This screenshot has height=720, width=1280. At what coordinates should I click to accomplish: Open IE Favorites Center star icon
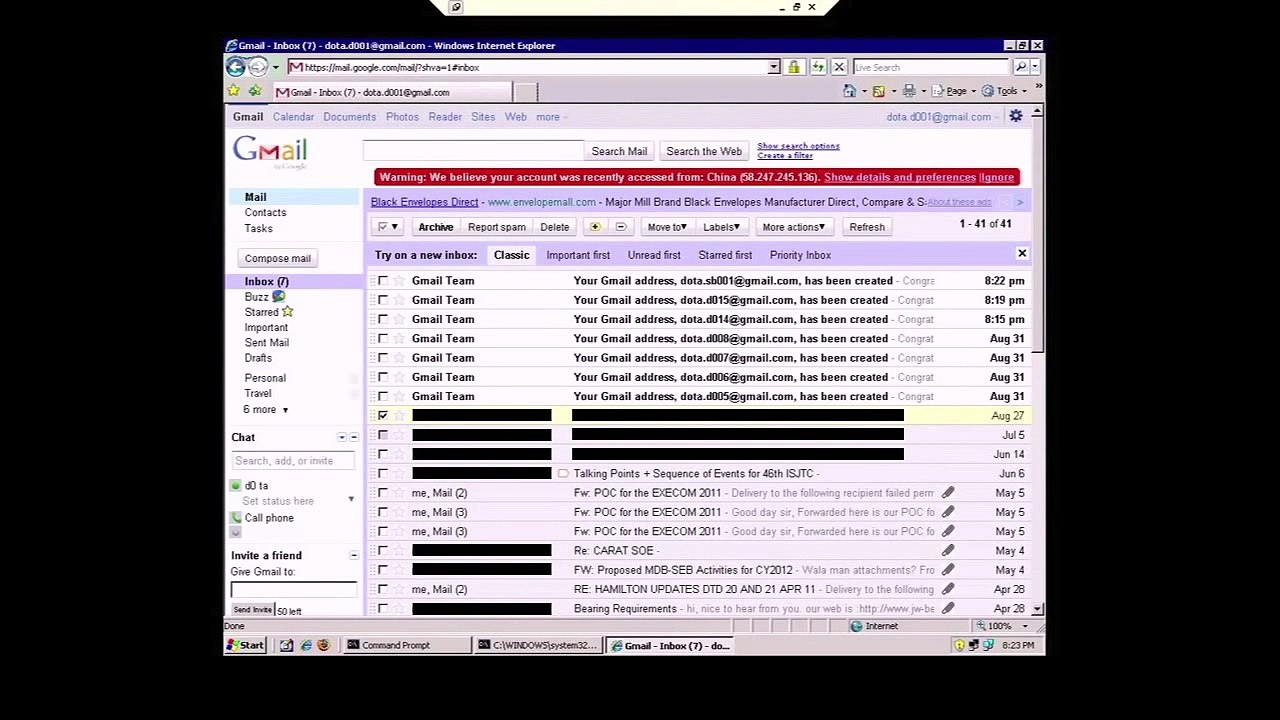click(x=234, y=91)
